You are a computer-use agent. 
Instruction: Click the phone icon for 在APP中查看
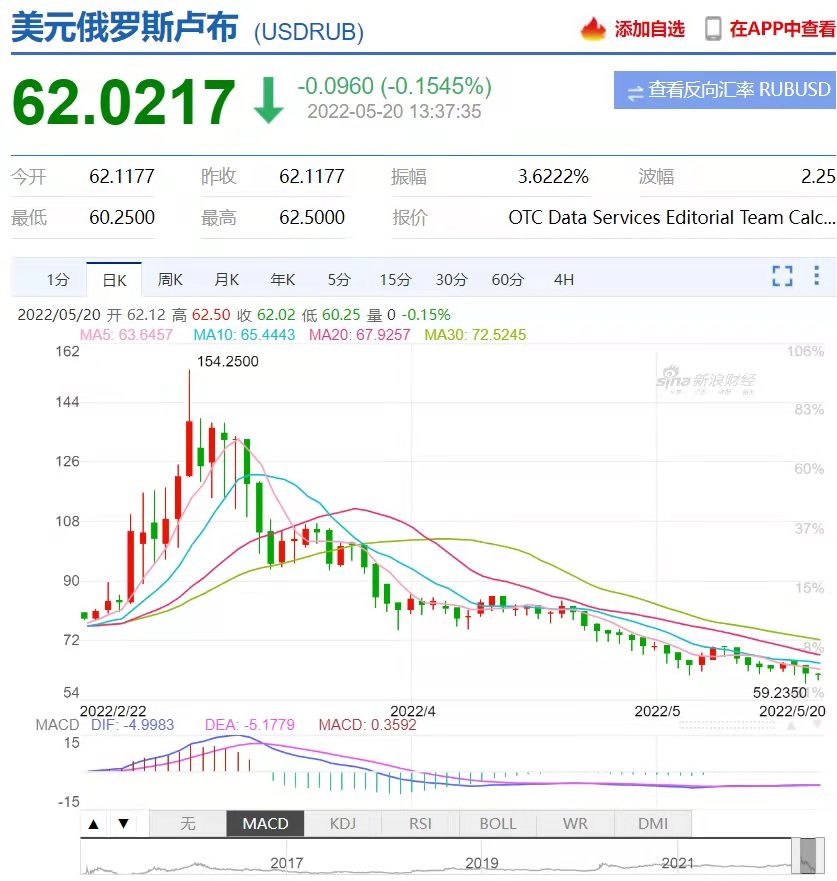tap(713, 29)
